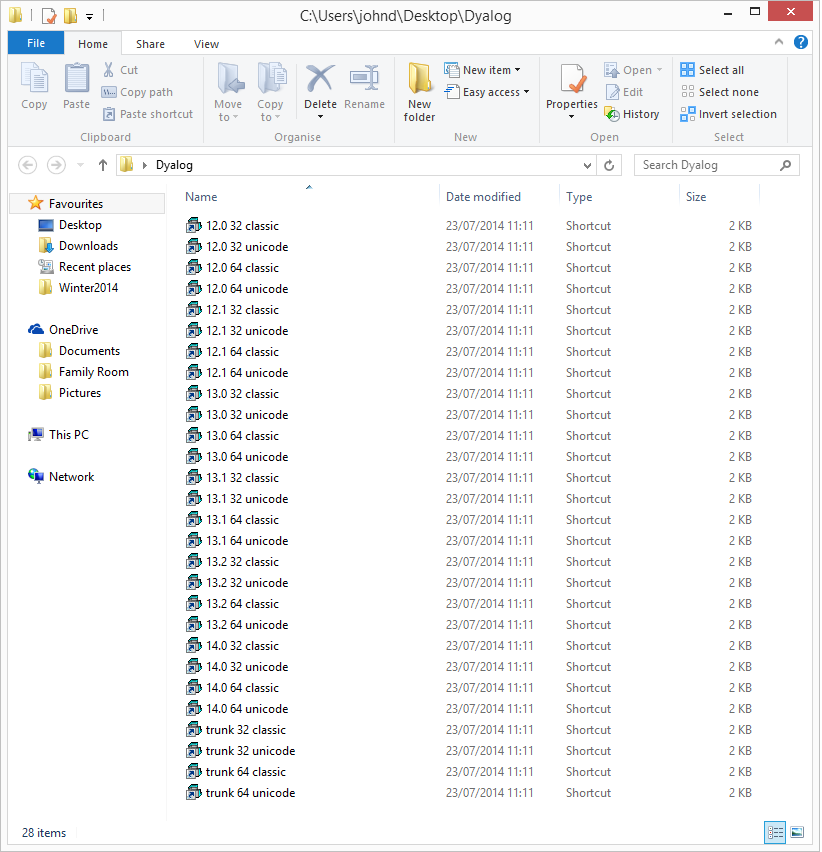This screenshot has height=852, width=822.
Task: Expand the address bar history dropdown
Action: click(x=587, y=165)
